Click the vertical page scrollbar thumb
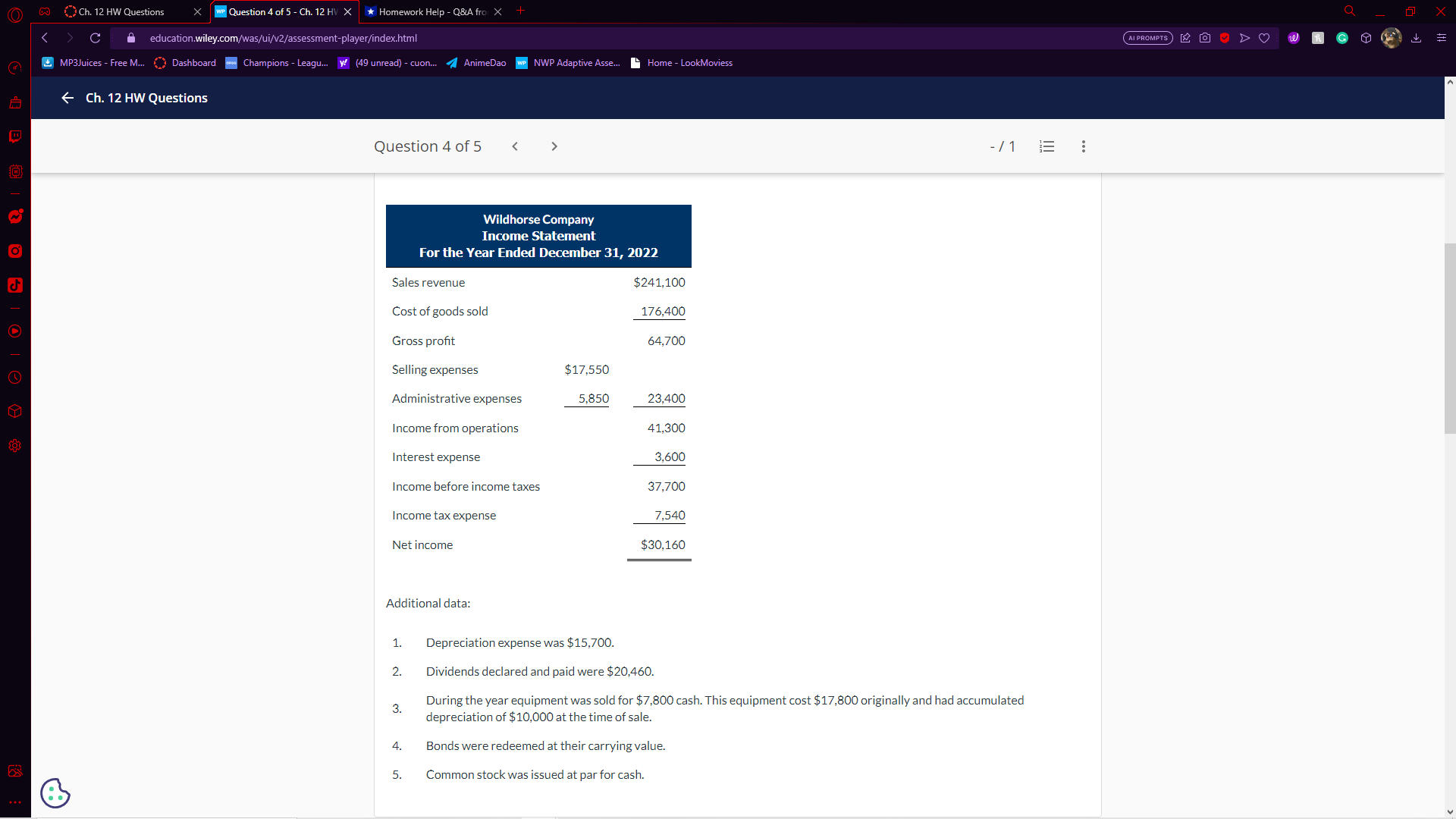The image size is (1456, 819). pyautogui.click(x=1450, y=337)
